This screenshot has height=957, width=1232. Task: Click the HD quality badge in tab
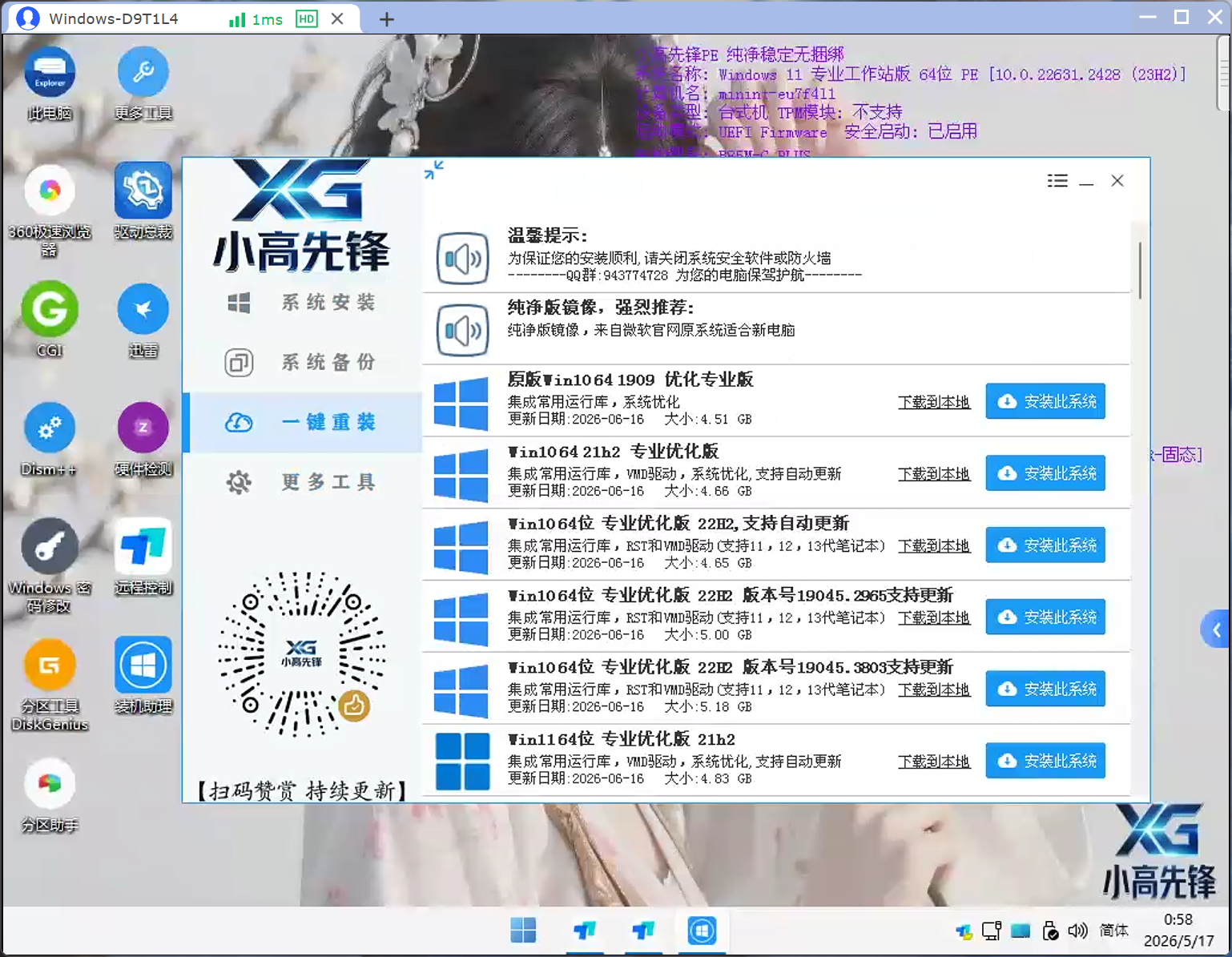click(307, 19)
